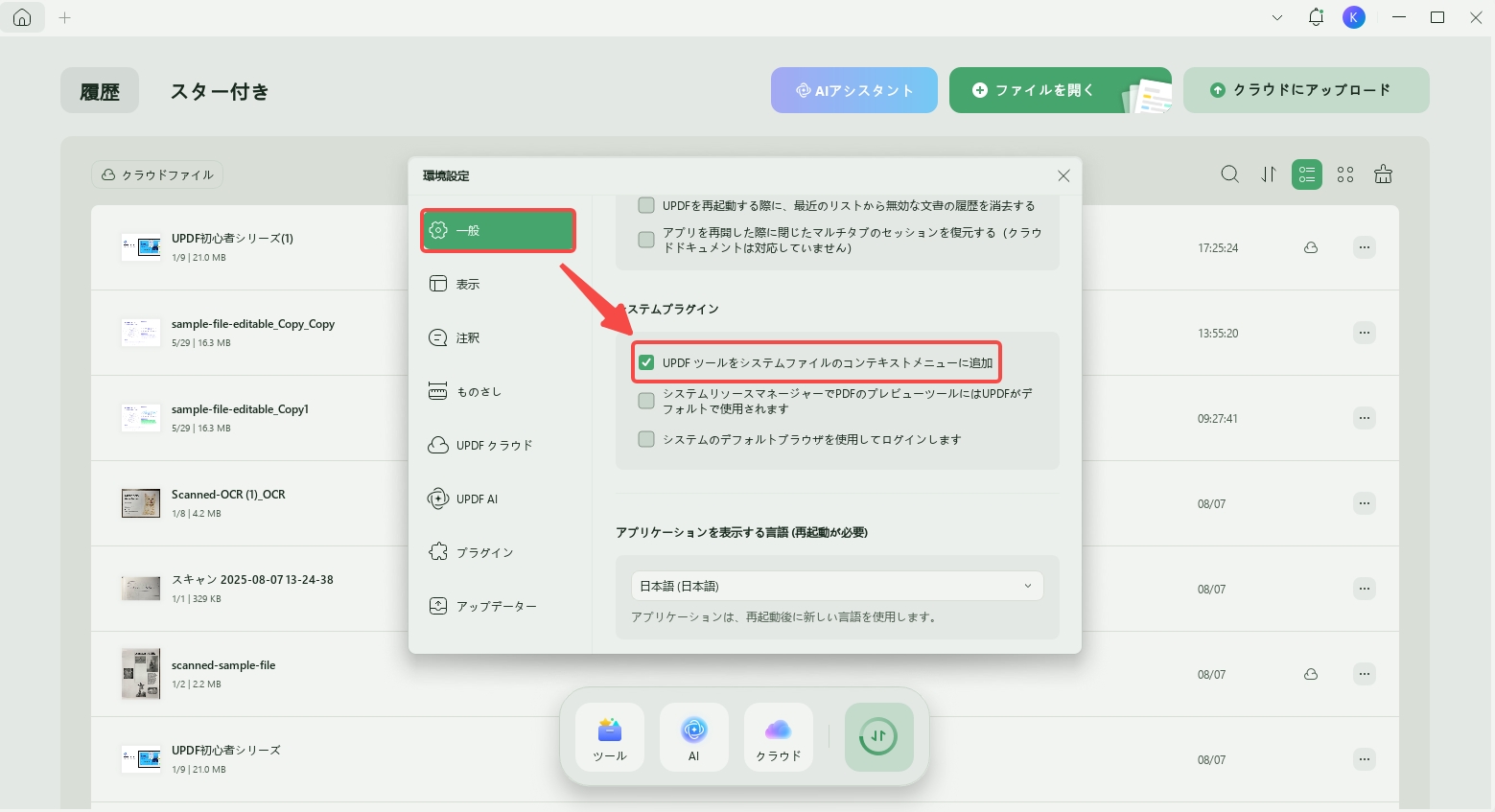
Task: Open more options for sample-file-editable_Copy1
Action: (1365, 418)
